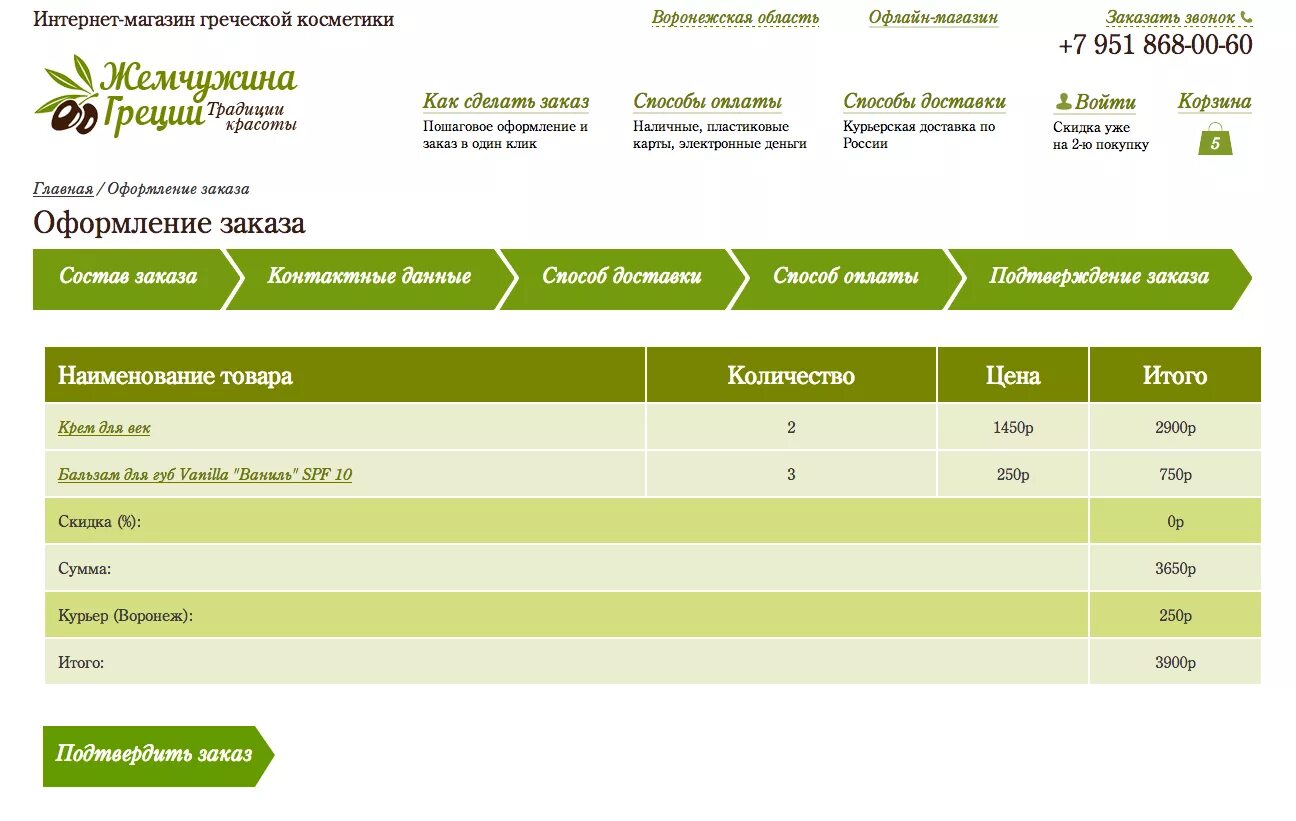
Task: Click the Жемчужина Греции olive logo
Action: click(165, 96)
